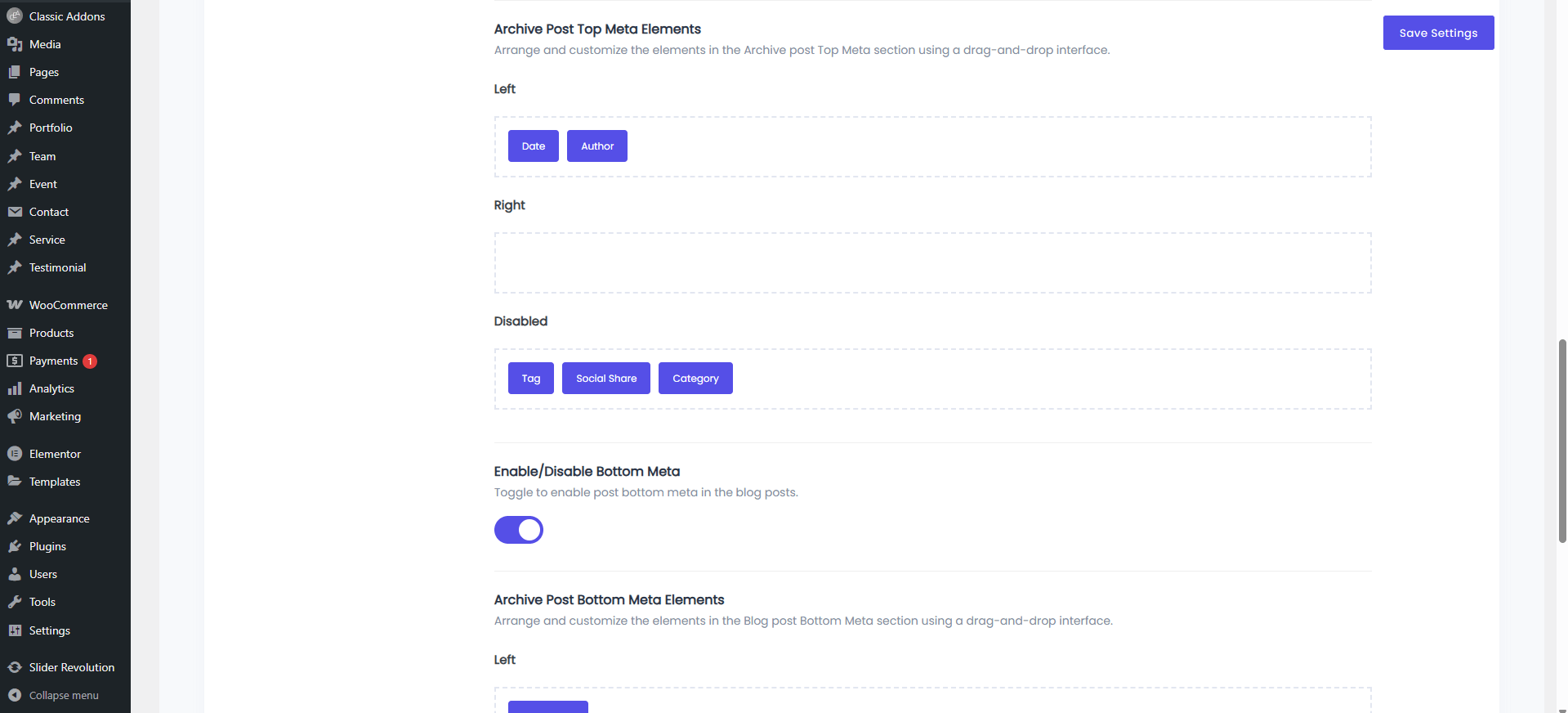
Task: Open the Payments menu item
Action: [53, 361]
